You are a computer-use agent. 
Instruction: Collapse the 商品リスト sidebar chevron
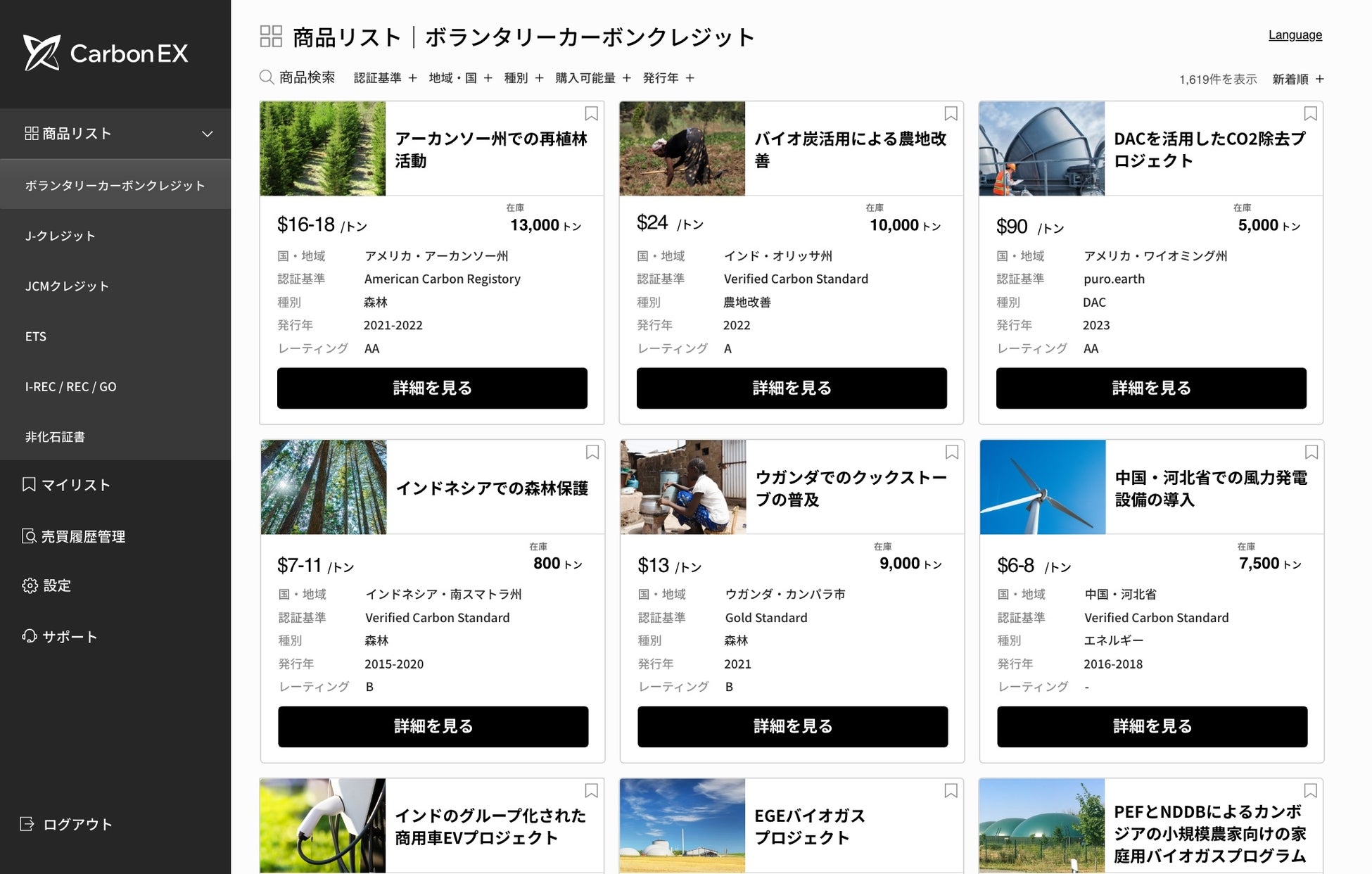click(x=207, y=134)
